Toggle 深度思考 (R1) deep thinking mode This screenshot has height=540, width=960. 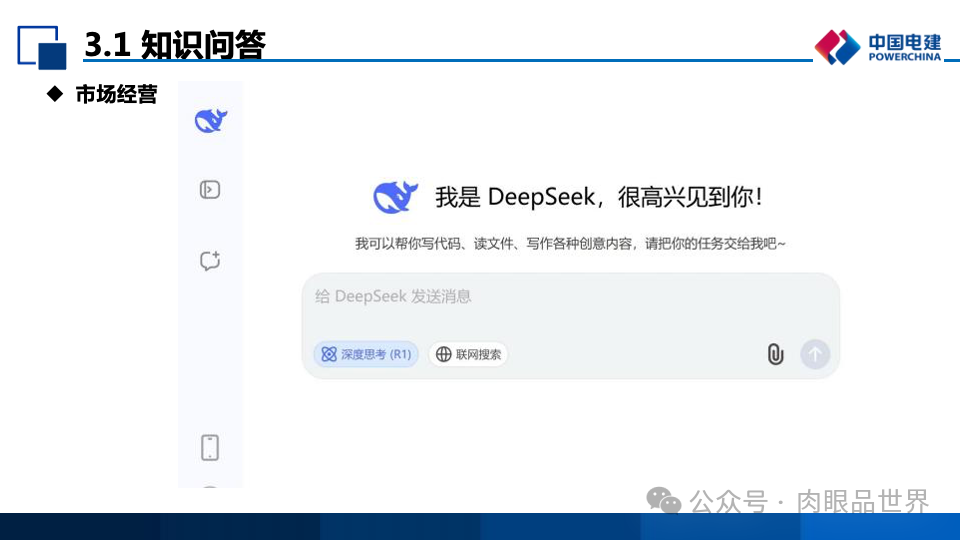click(366, 354)
